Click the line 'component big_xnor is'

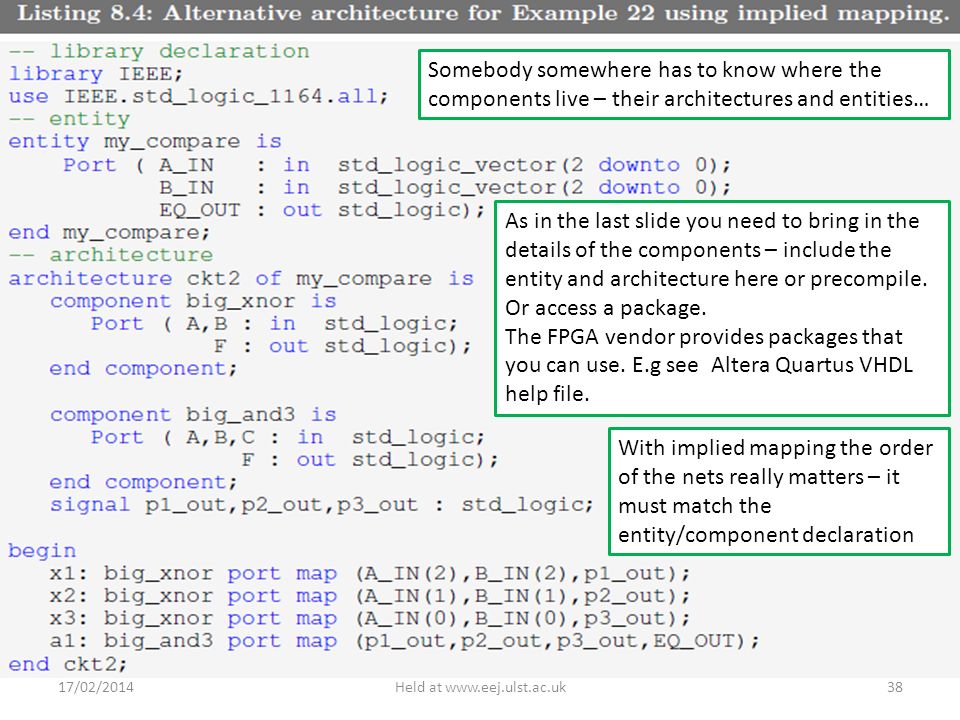click(x=193, y=302)
